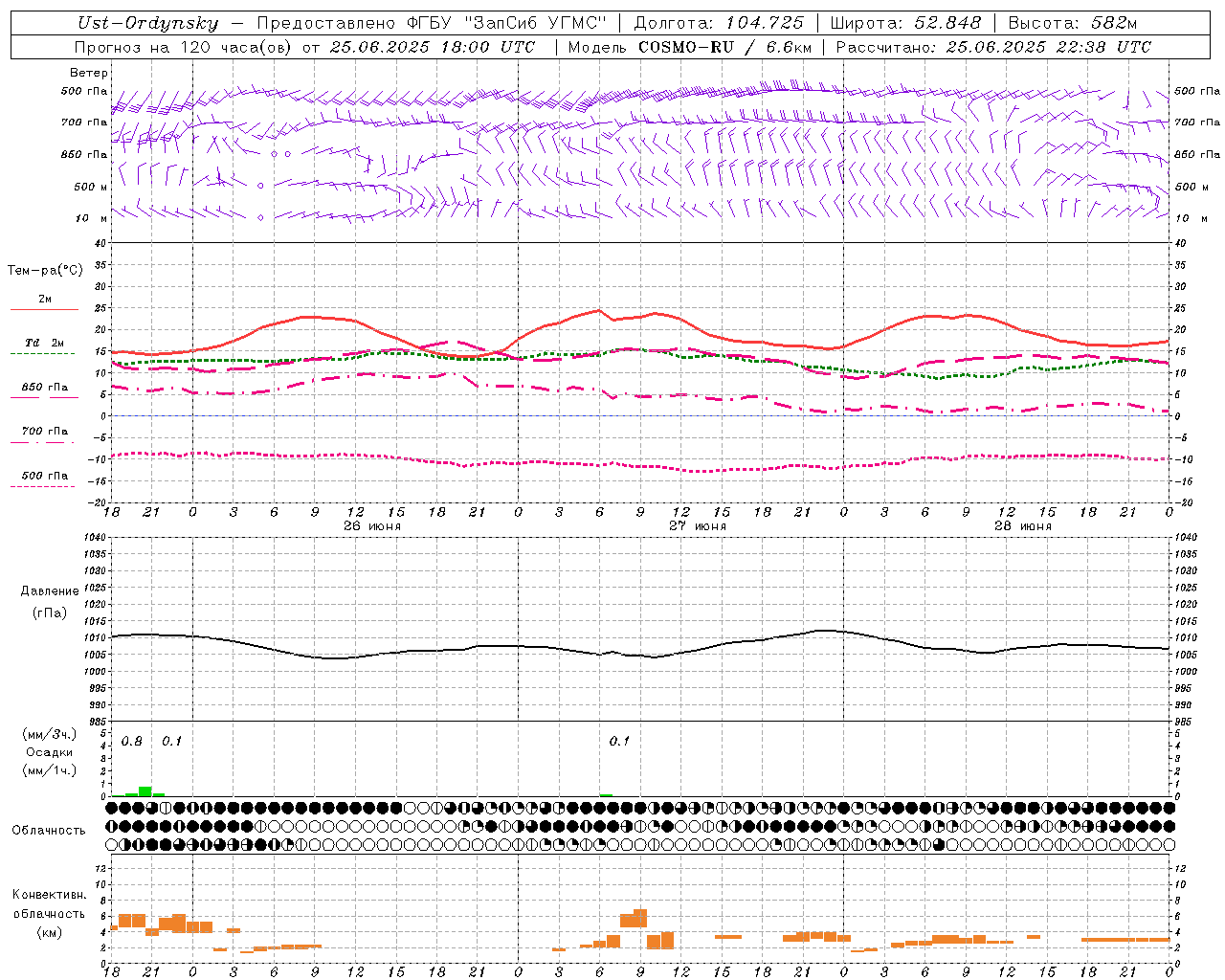Viewport: 1225px width, 980px height.
Task: Click the Ust-Ordynsky station title
Action: (148, 24)
